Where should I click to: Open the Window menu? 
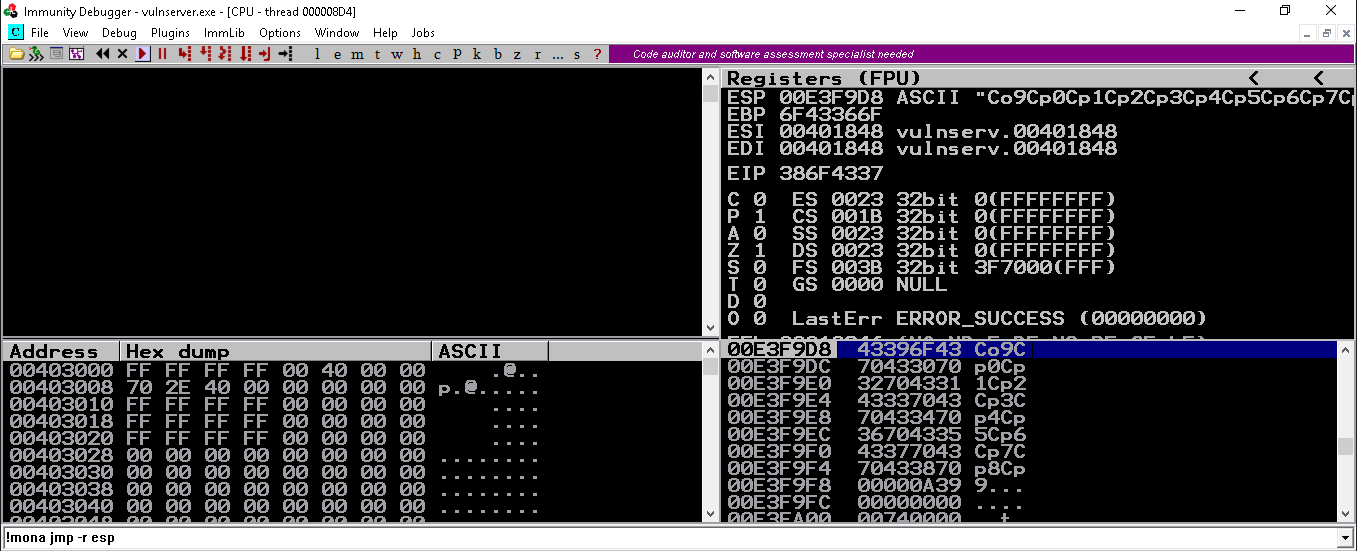tap(337, 33)
